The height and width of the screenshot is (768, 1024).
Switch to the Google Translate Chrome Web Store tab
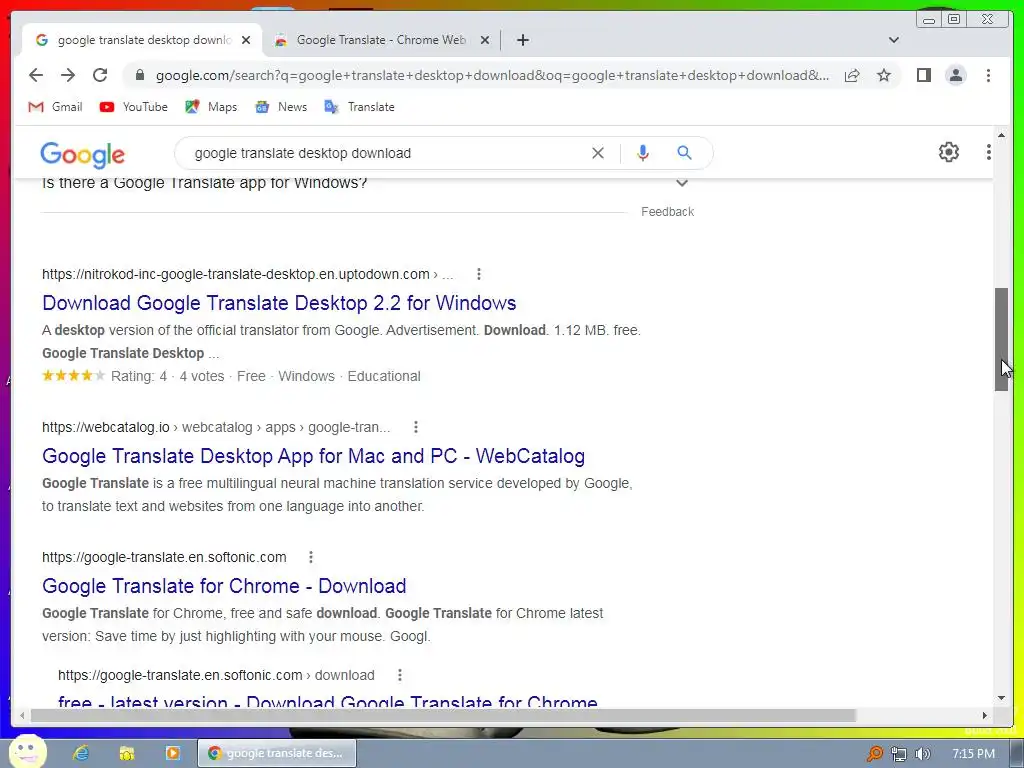click(381, 40)
